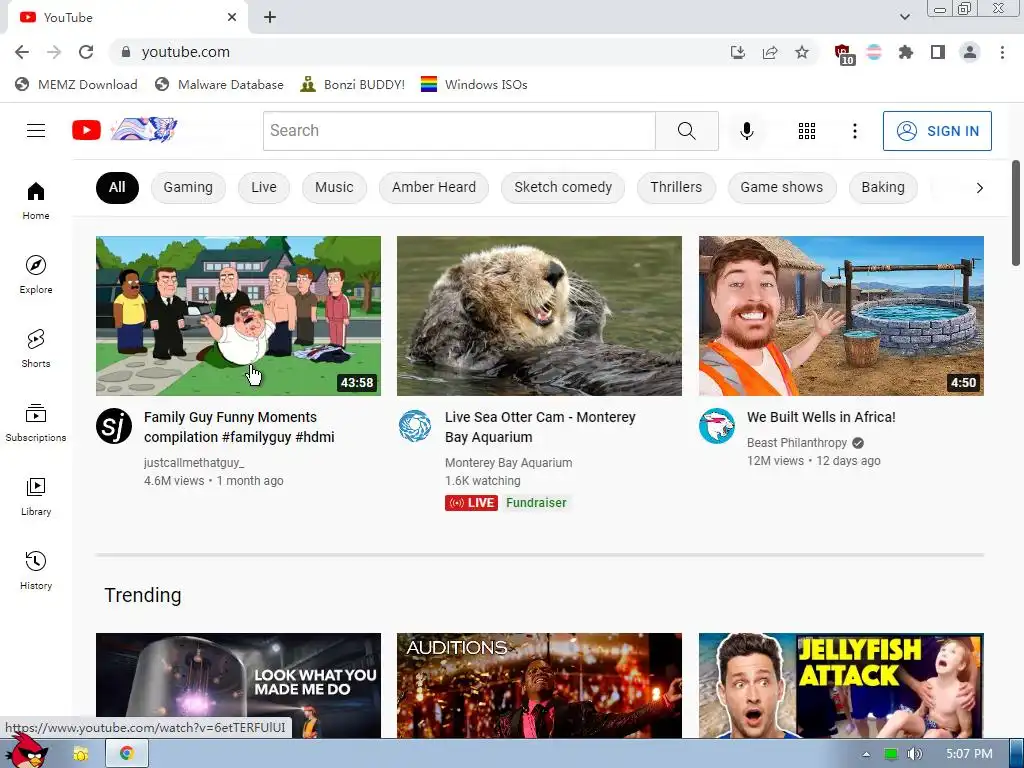Screen dimensions: 1024x768
Task: Open a new browser tab
Action: pos(270,17)
